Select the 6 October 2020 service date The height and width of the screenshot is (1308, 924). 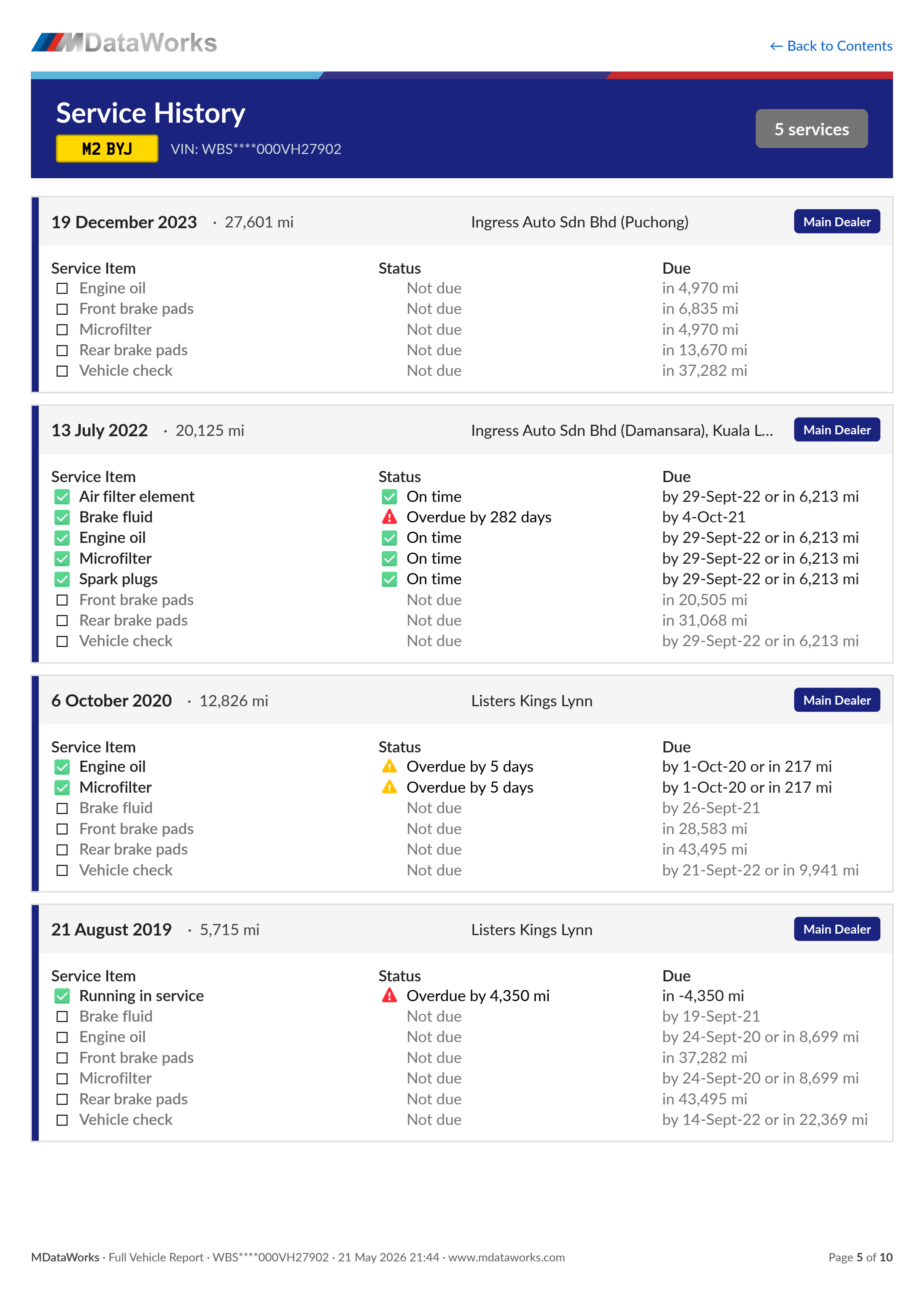click(111, 701)
